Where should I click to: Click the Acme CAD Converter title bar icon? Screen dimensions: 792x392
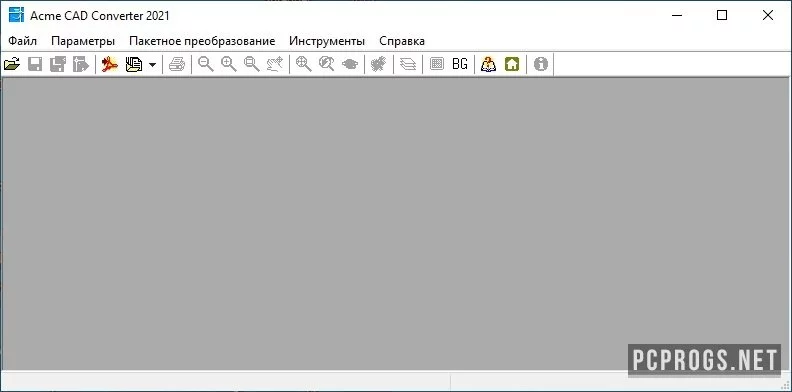(x=16, y=15)
